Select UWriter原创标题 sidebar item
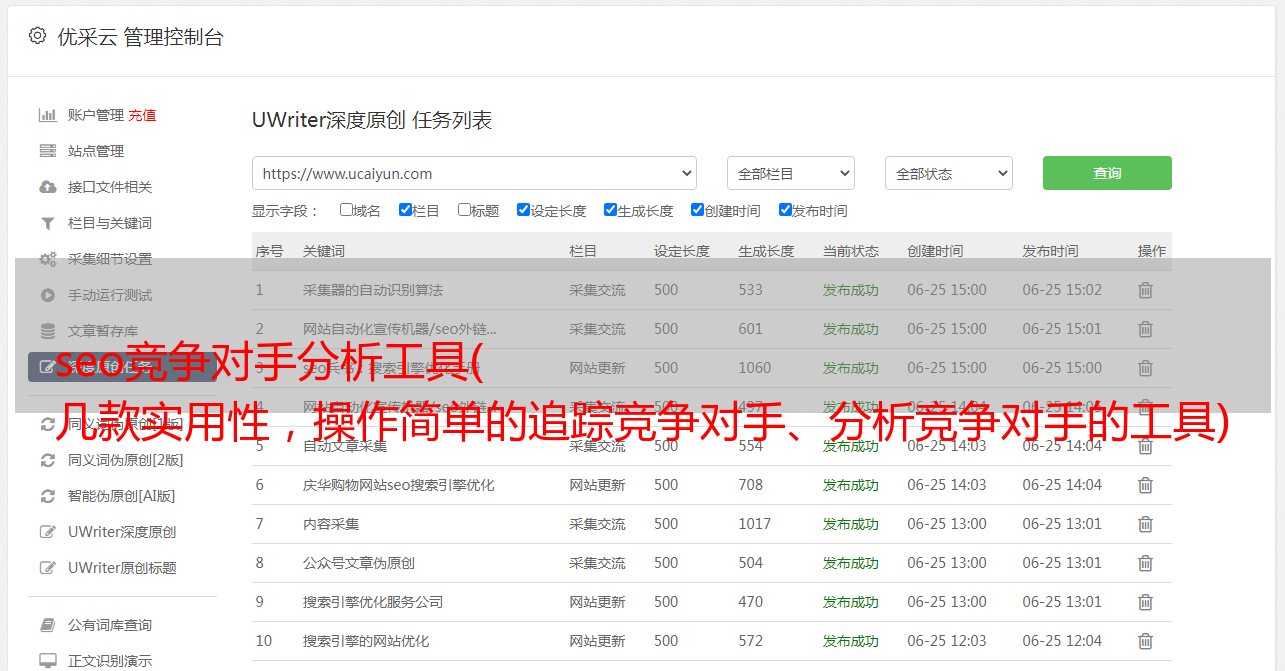The height and width of the screenshot is (671, 1285). click(122, 567)
